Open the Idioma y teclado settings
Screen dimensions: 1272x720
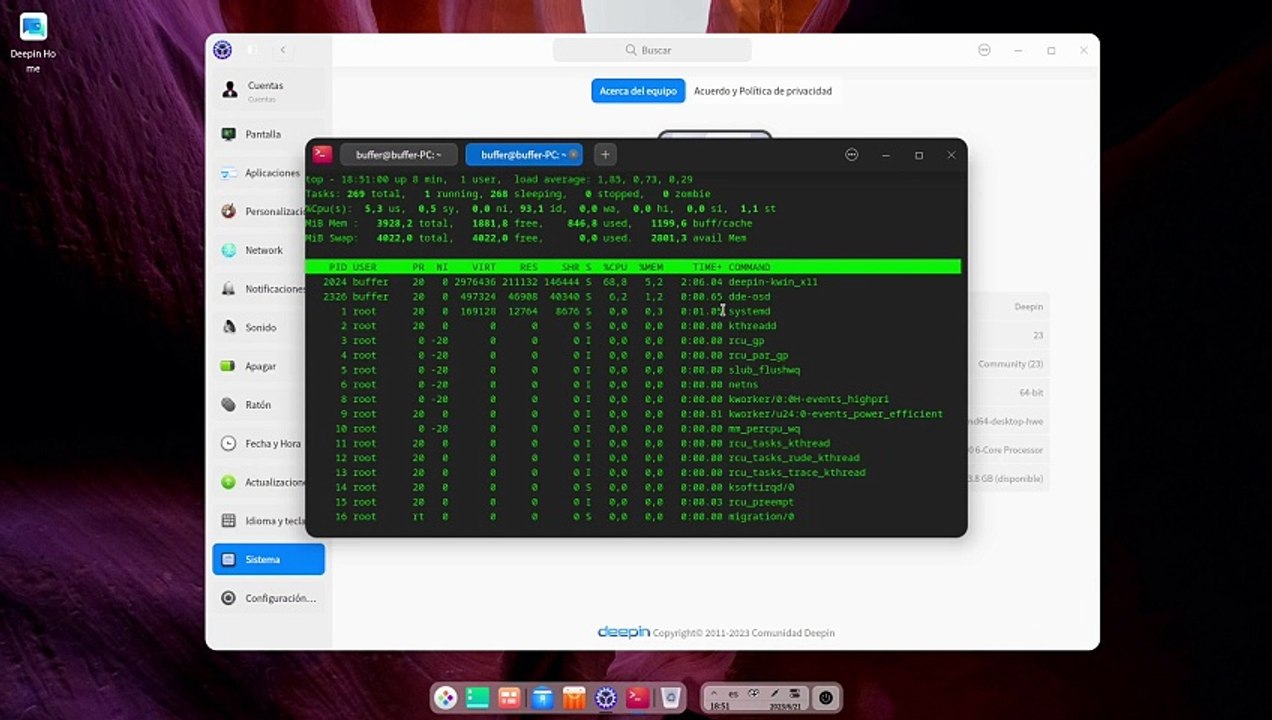pos(268,521)
